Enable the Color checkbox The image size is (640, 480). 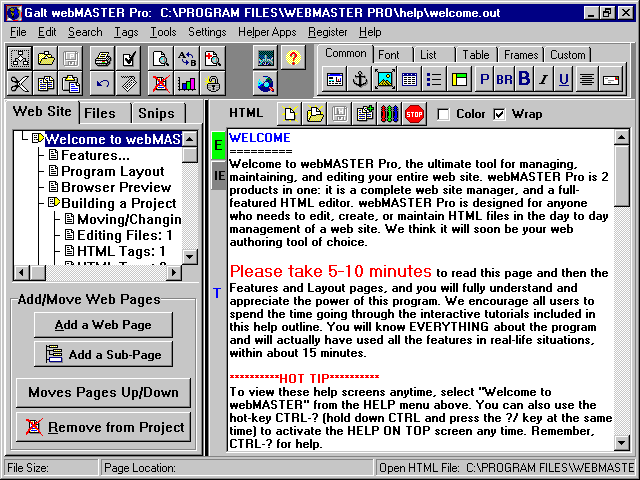click(x=444, y=114)
